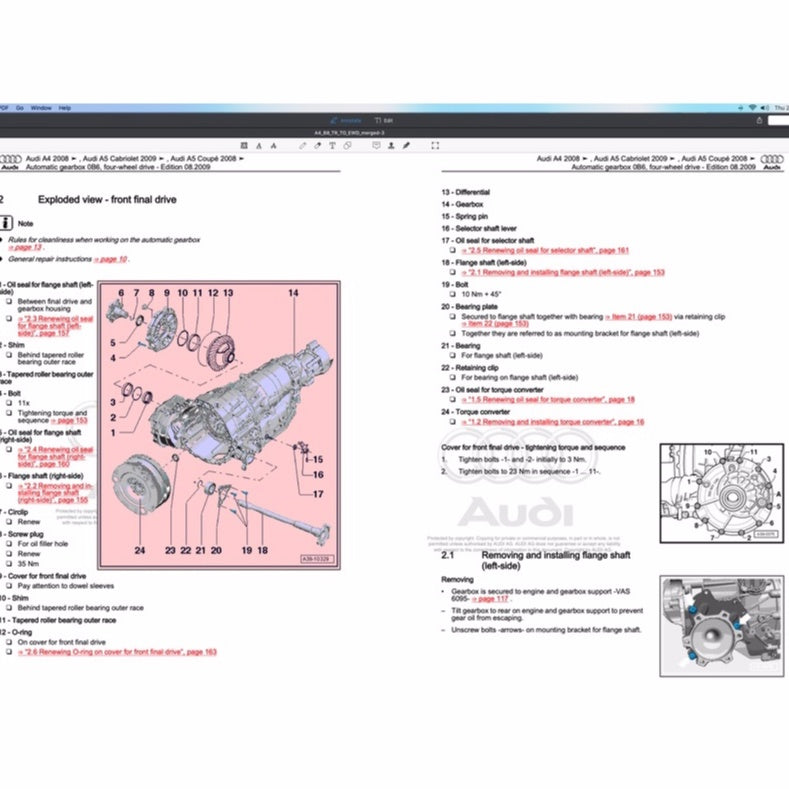
Task: Click the Wi-Fi icon in the menu bar
Action: pos(752,107)
